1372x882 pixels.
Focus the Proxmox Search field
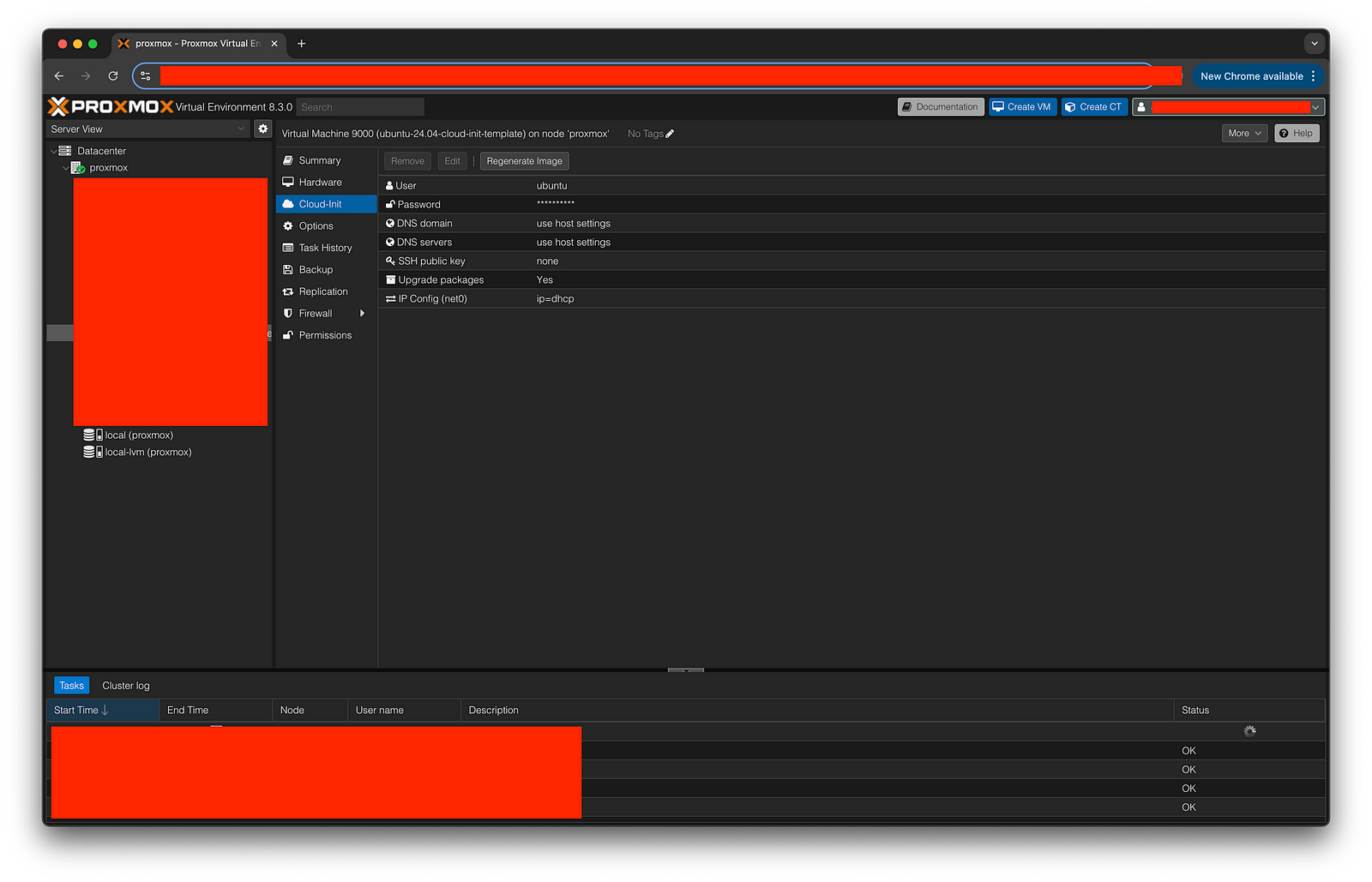pyautogui.click(x=360, y=107)
